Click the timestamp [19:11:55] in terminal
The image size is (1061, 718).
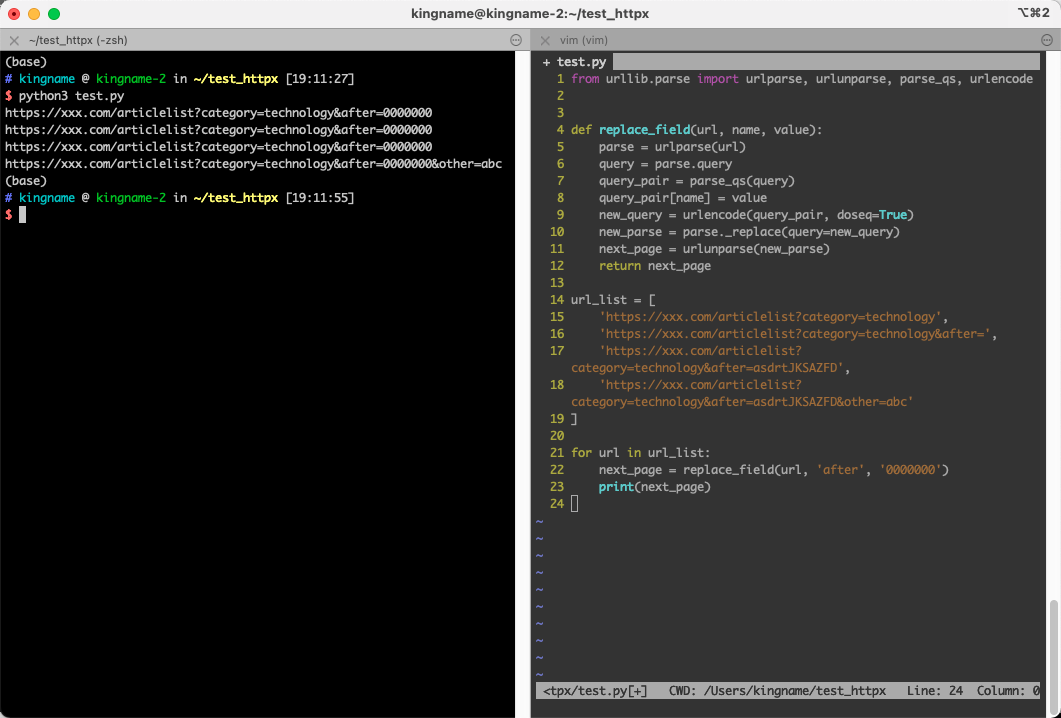tap(319, 198)
